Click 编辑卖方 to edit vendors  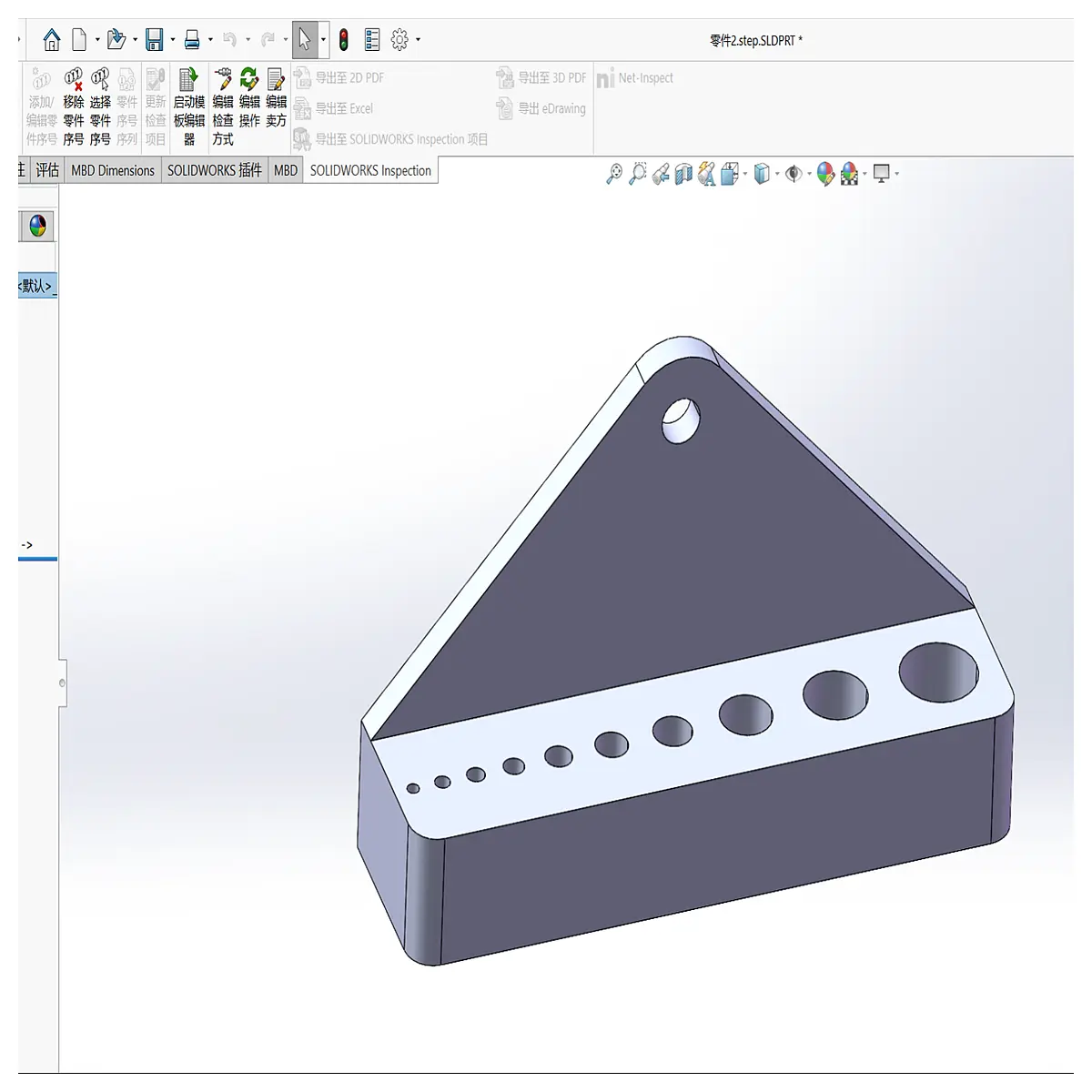coord(277,98)
